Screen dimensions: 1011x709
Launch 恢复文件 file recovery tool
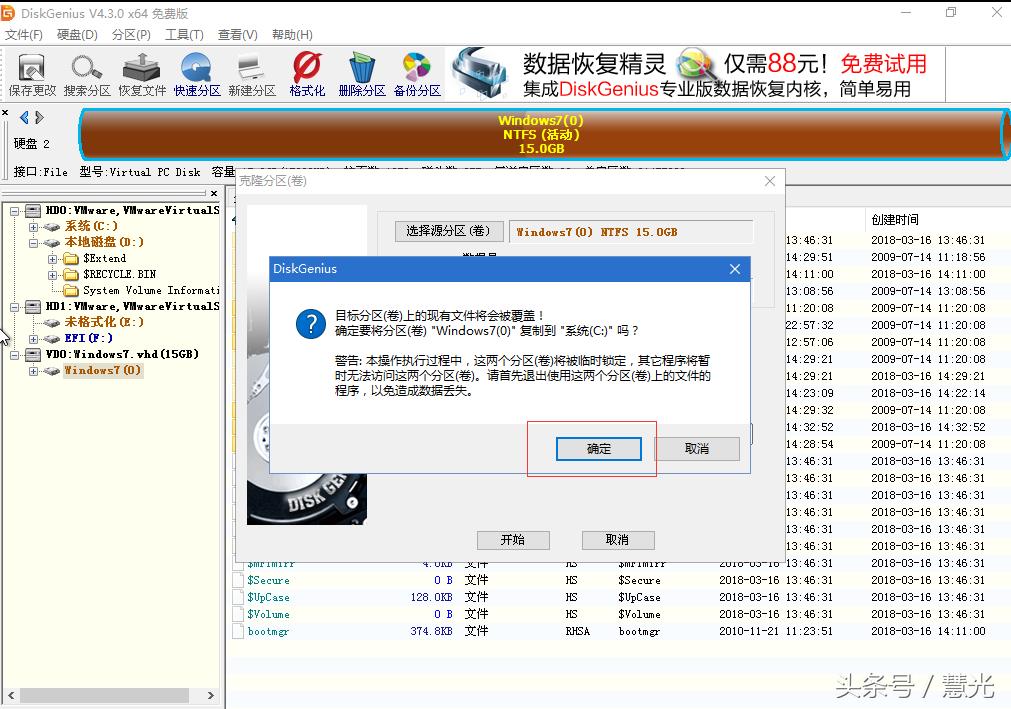coord(141,73)
